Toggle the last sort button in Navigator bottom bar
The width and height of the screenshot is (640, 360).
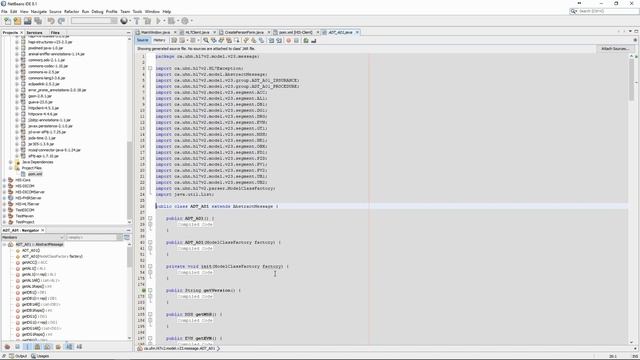click(79, 347)
